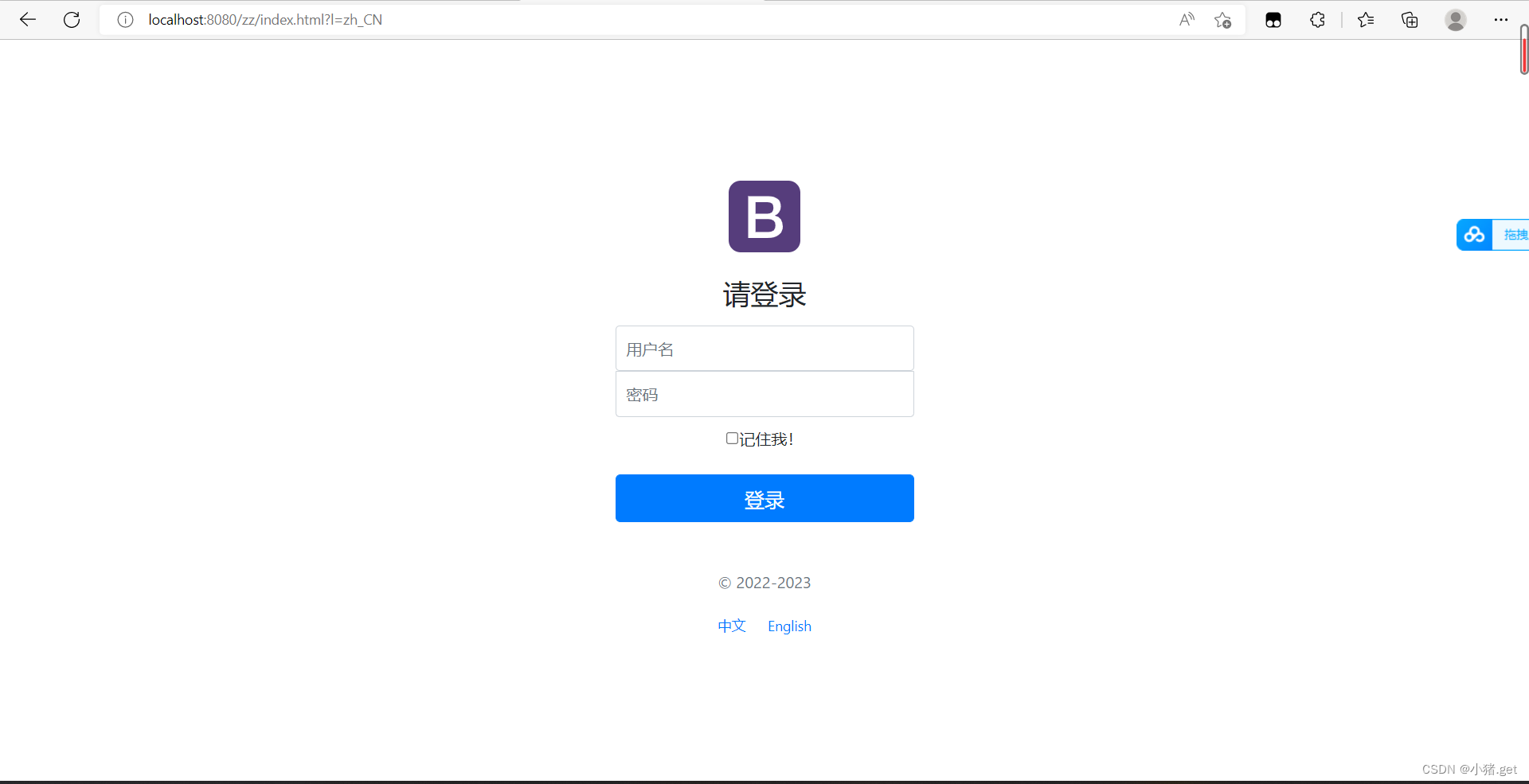Click the page vertical scrollbar thumb

1524,49
